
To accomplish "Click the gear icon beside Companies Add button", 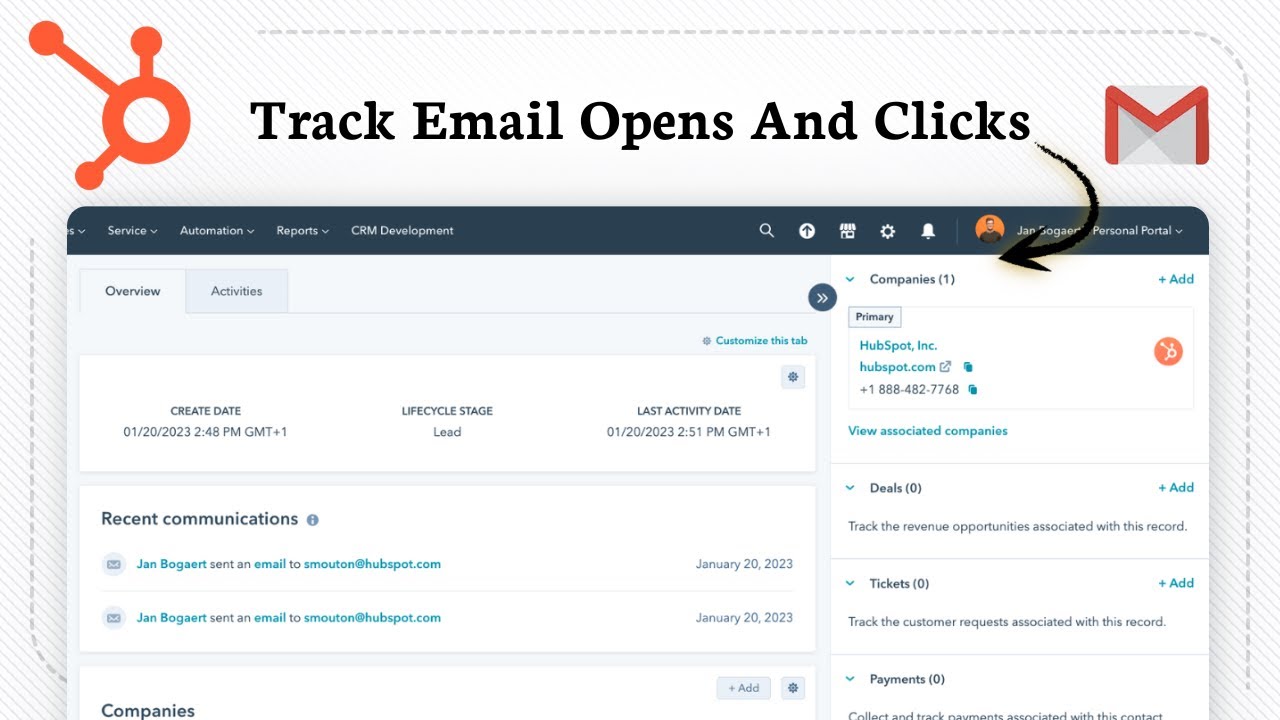I will coord(793,688).
